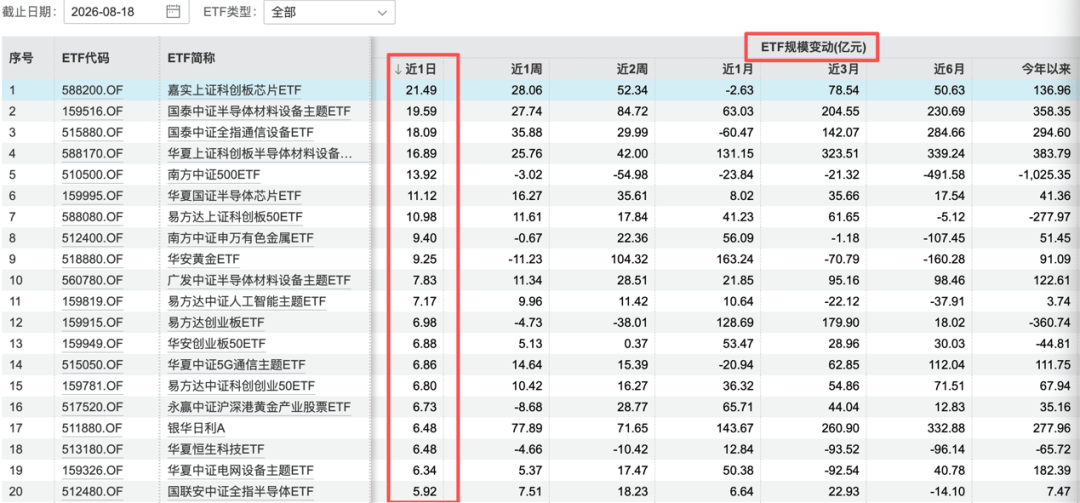Sort by 近1月 column header
Screen dimensions: 1080x503
coord(737,69)
